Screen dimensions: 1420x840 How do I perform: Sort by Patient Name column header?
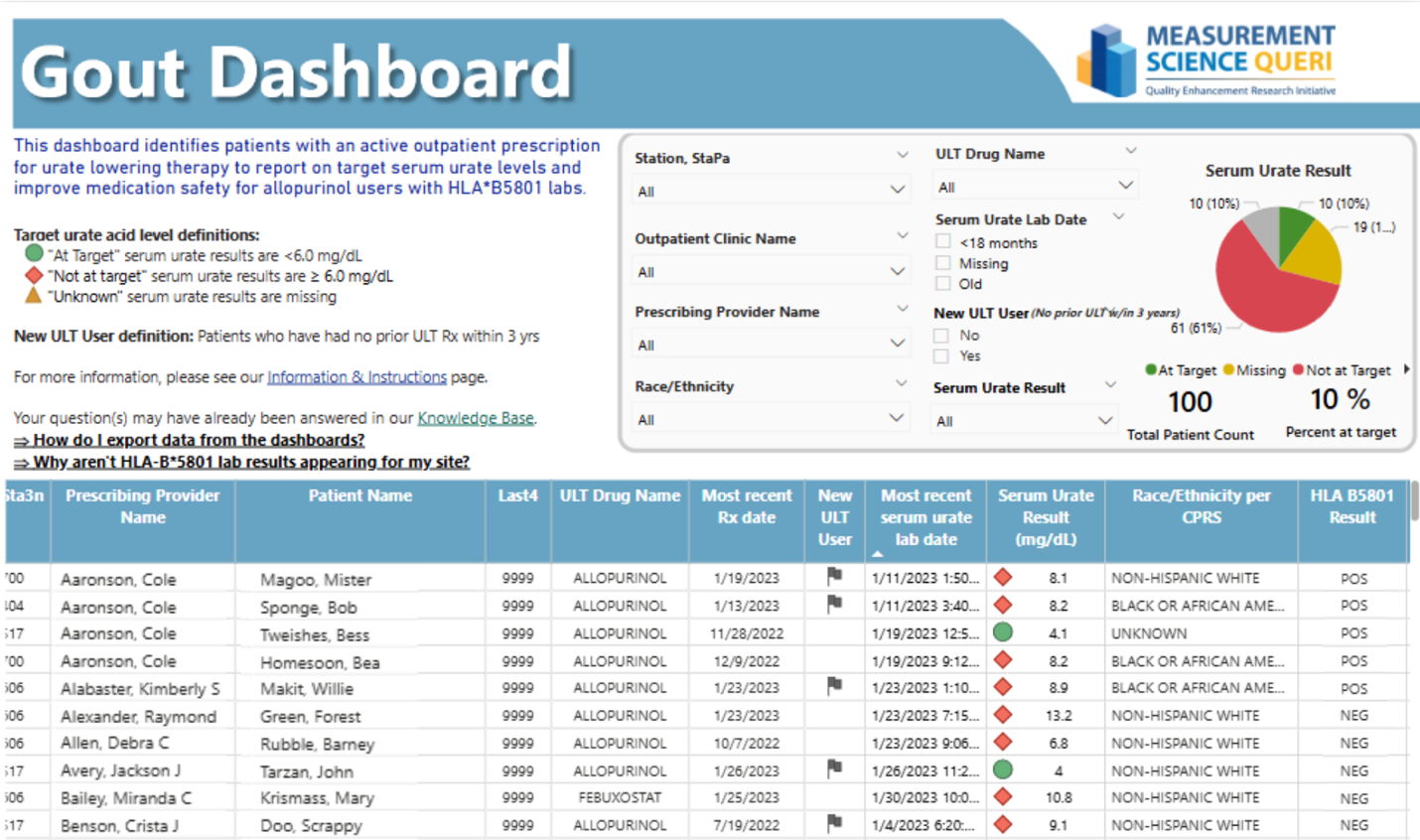tap(359, 495)
